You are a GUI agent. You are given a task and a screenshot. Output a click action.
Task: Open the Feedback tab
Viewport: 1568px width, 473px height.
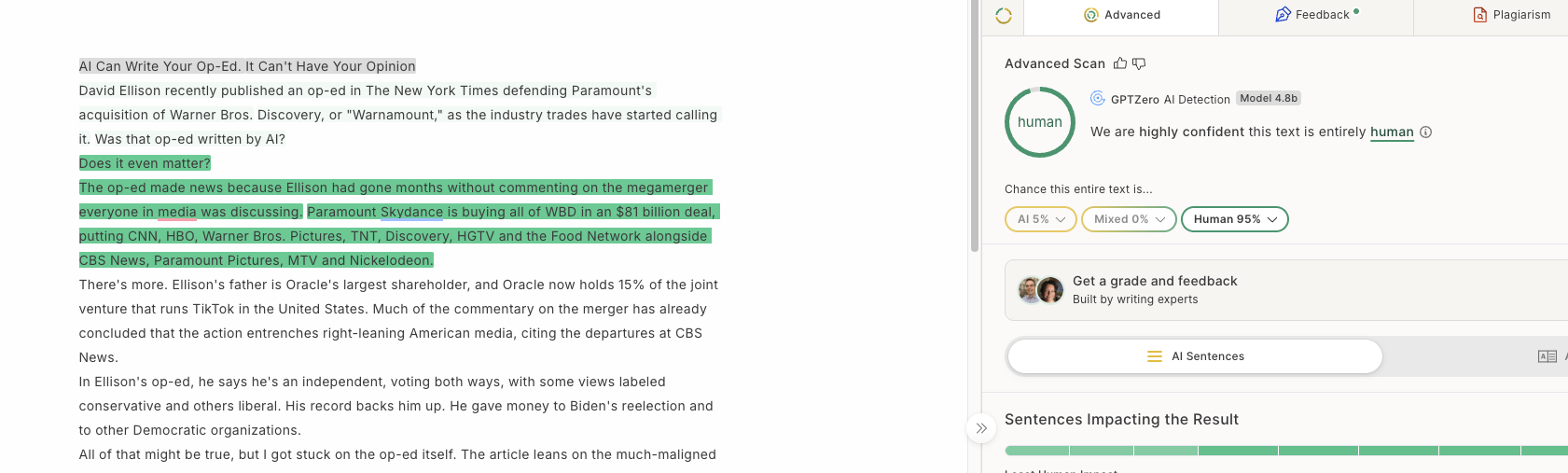tap(1316, 16)
